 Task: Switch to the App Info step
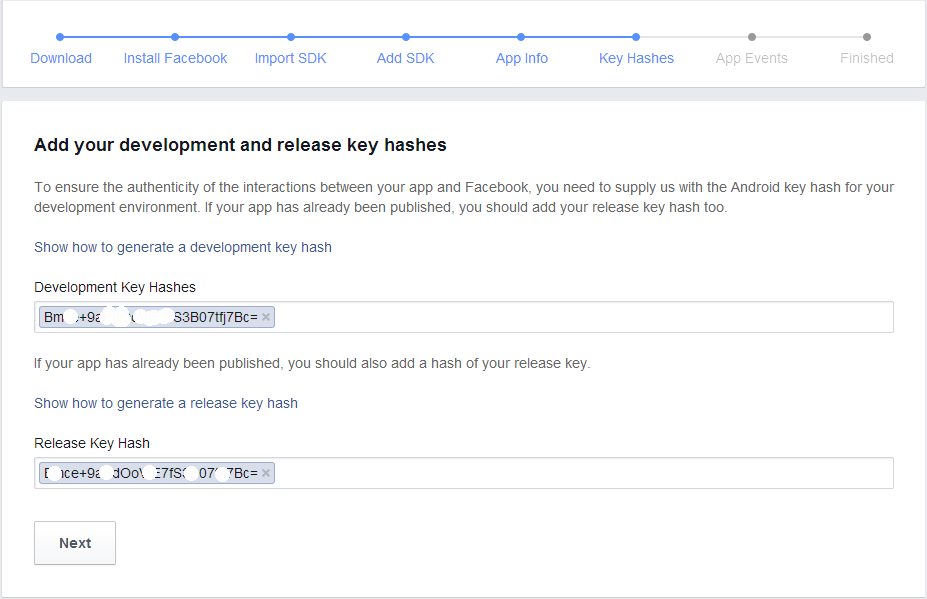521,58
